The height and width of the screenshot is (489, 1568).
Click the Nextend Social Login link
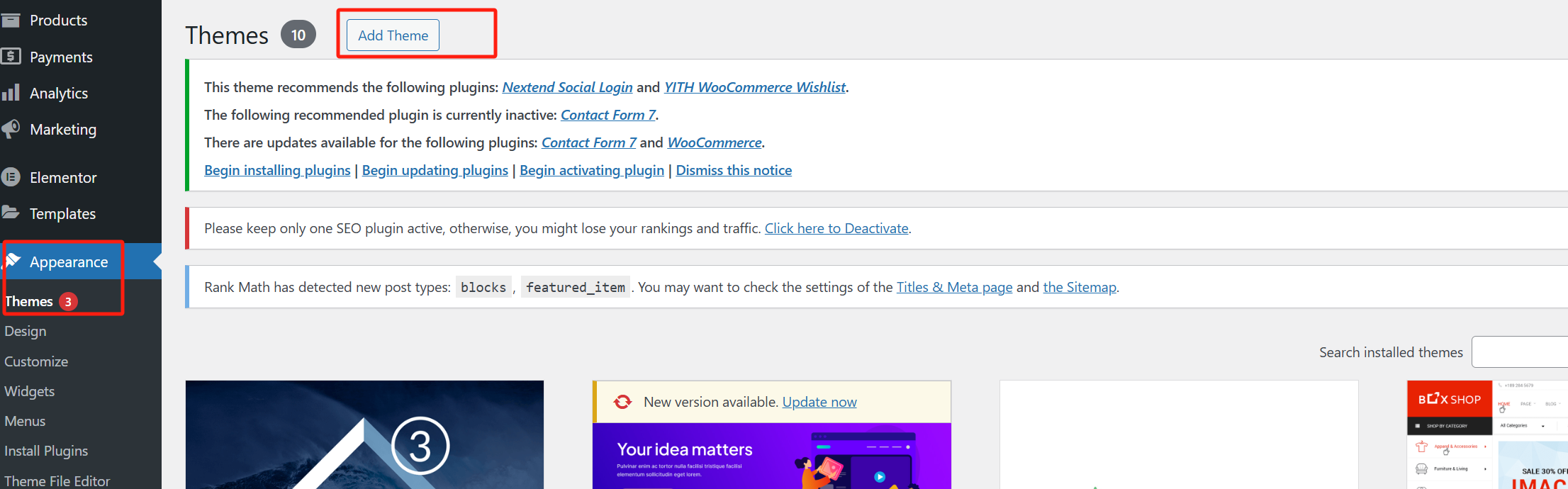pos(567,87)
